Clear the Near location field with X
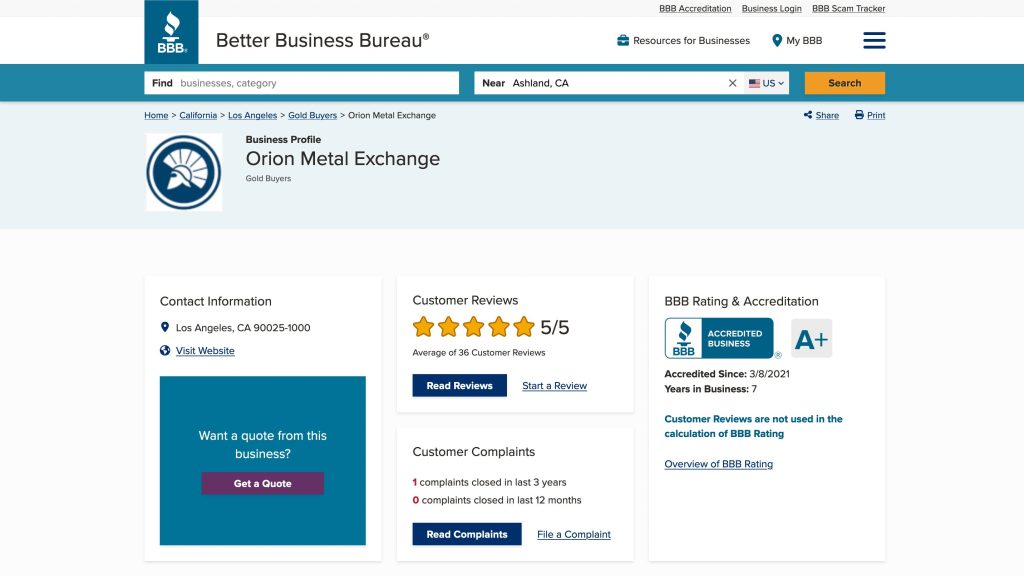 pyautogui.click(x=732, y=83)
